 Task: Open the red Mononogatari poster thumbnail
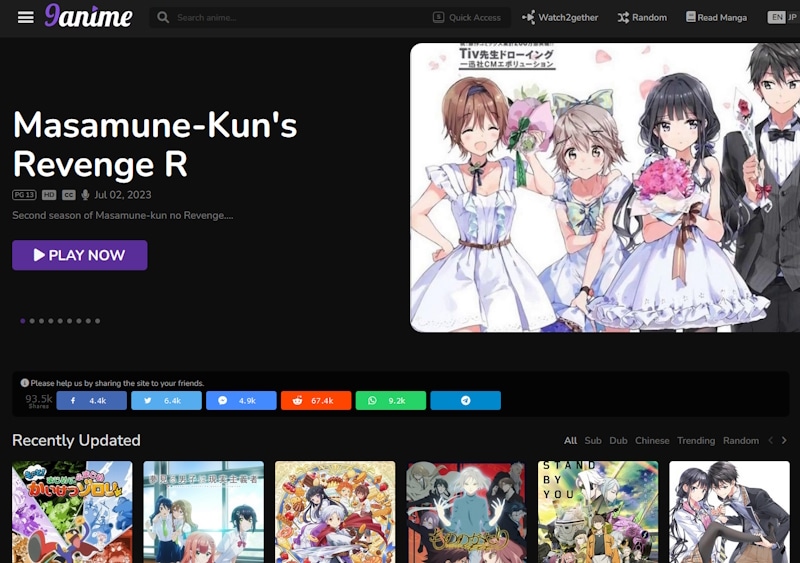466,512
